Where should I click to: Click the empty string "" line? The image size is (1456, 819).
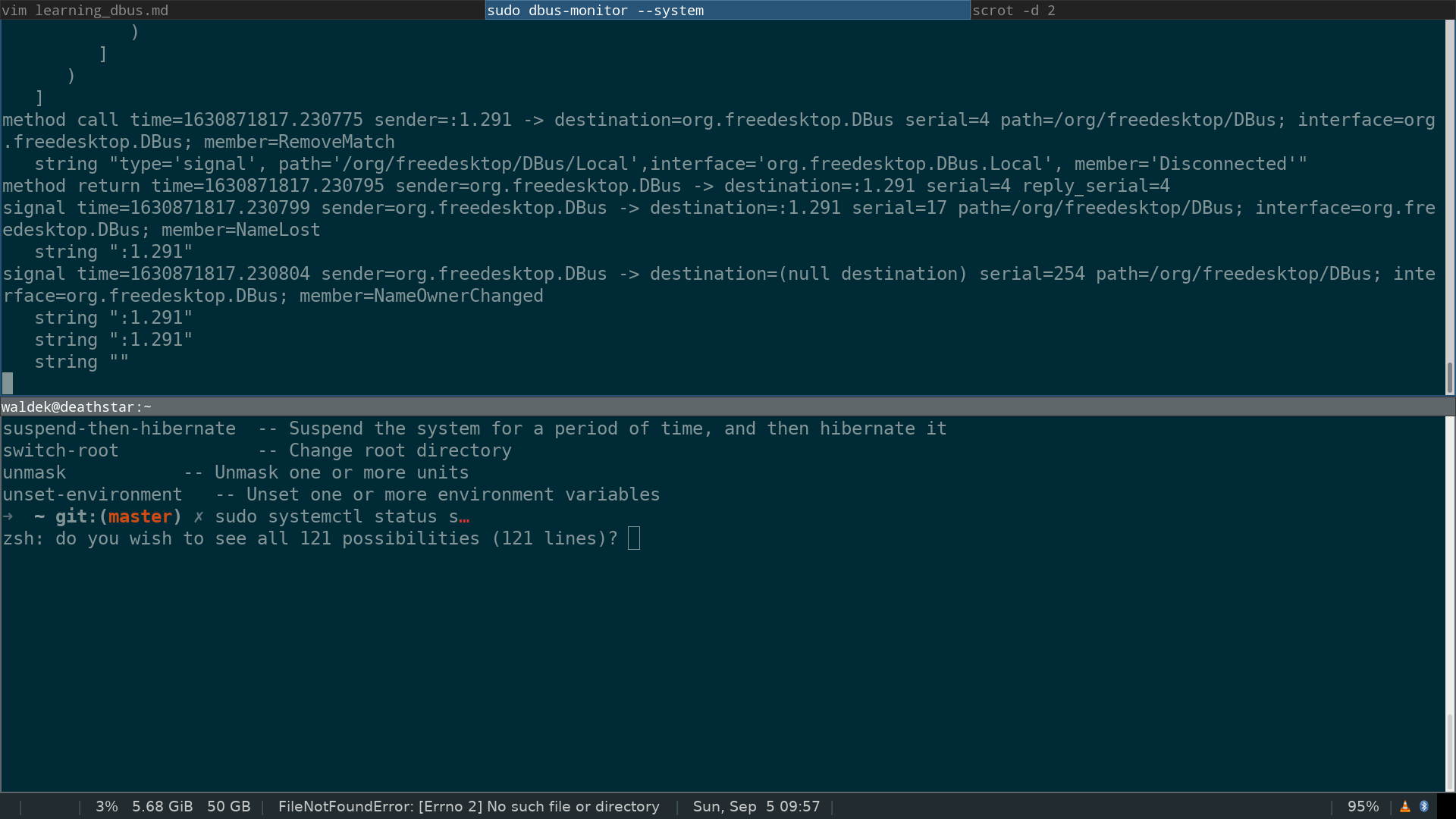82,362
